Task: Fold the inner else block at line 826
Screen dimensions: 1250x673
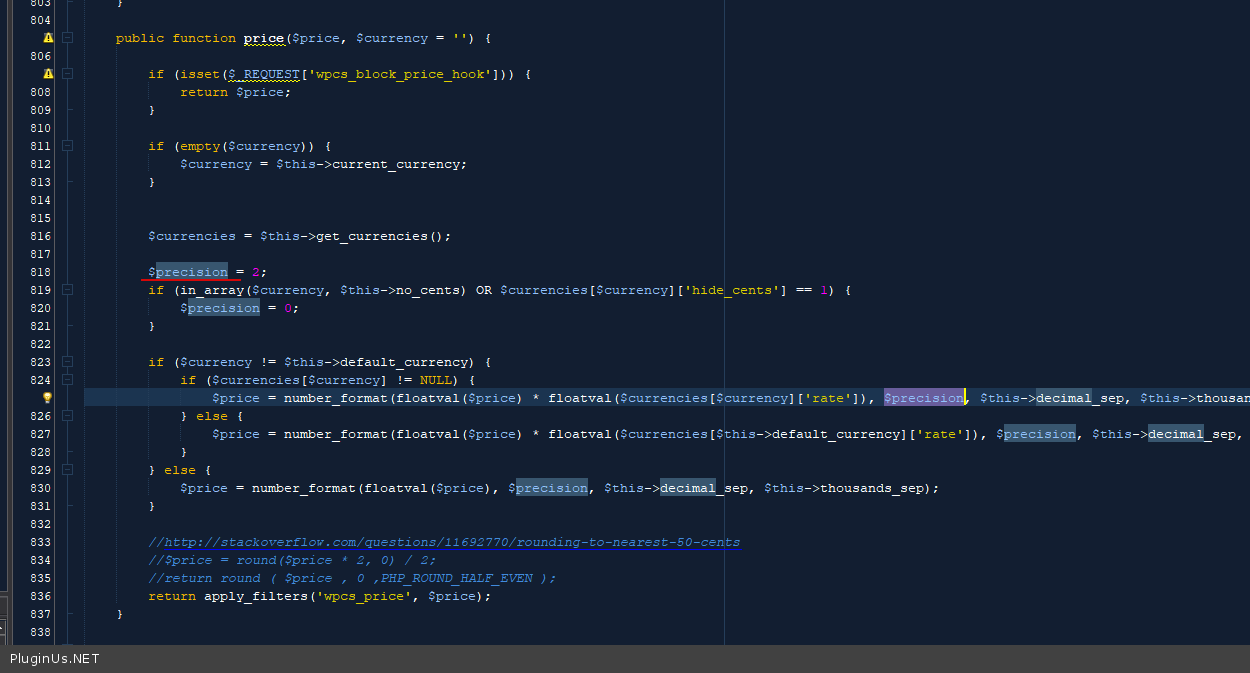Action: tap(67, 416)
